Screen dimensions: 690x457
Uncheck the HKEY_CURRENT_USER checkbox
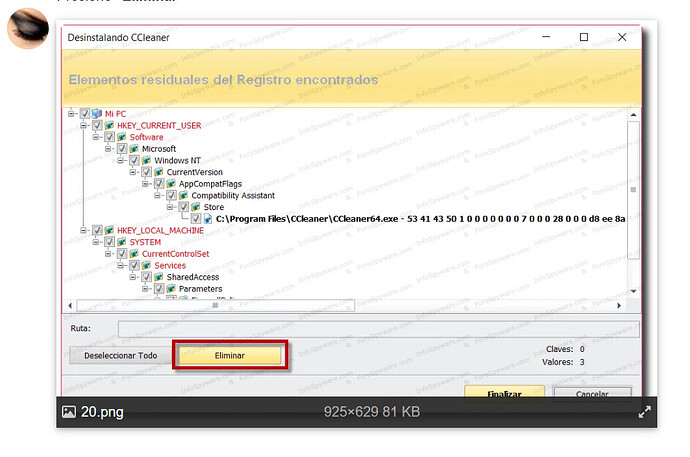[x=97, y=125]
